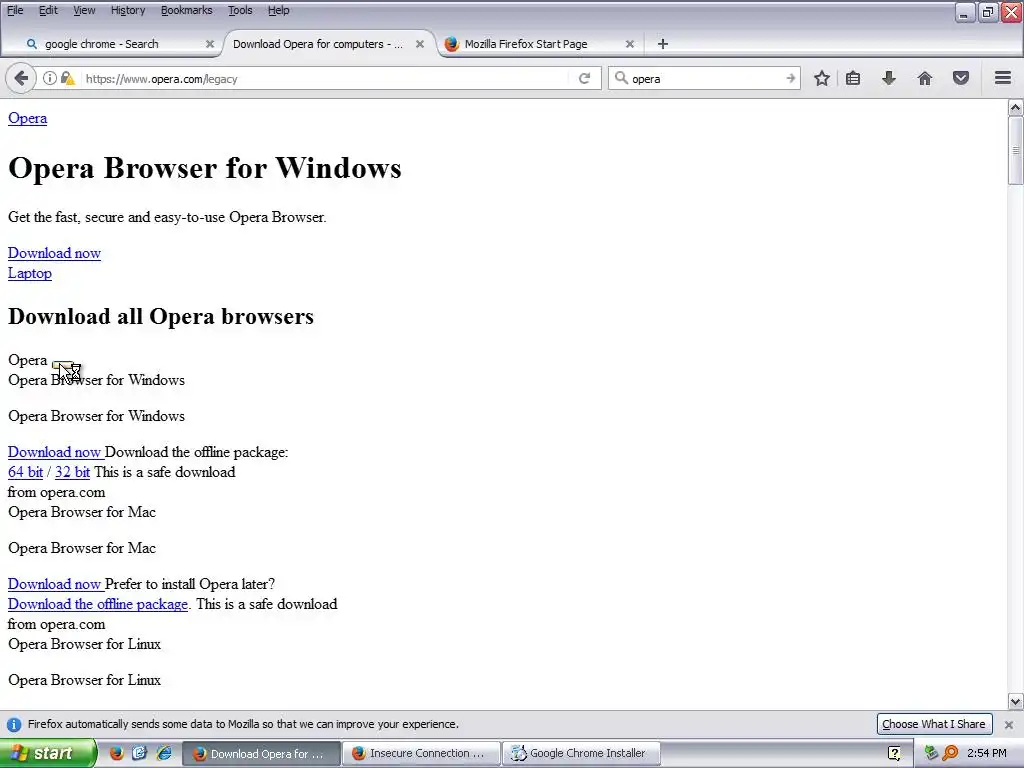Viewport: 1024px width, 768px height.
Task: Switch to Insecure Connection taskbar window
Action: click(x=421, y=753)
